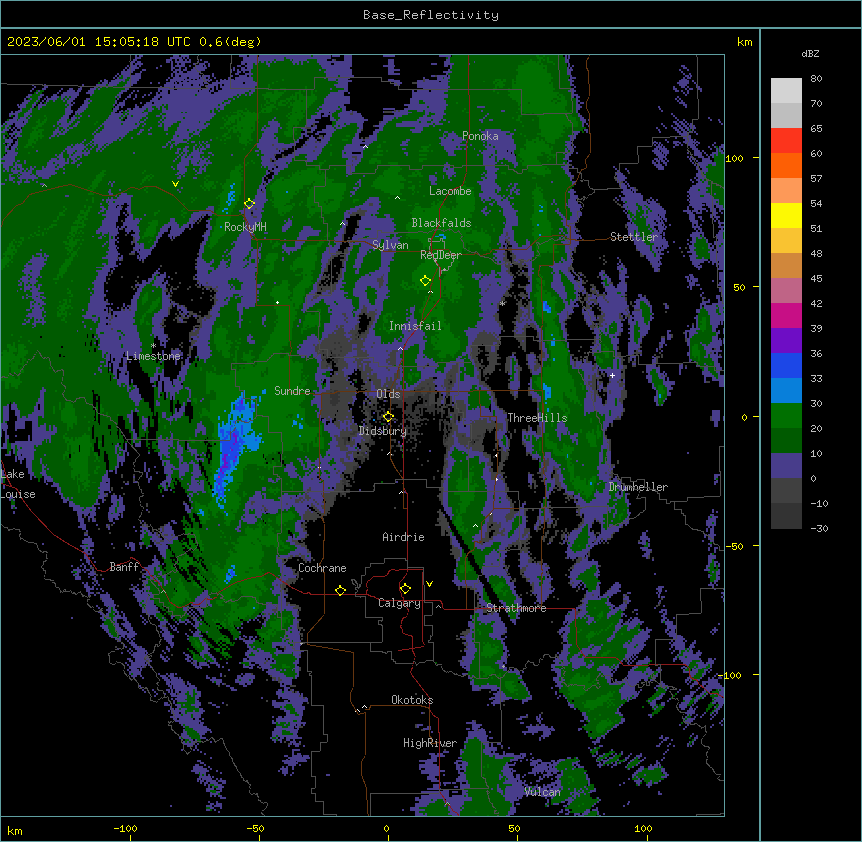
Task: Click the 80 value on dBZ scale
Action: (x=816, y=79)
